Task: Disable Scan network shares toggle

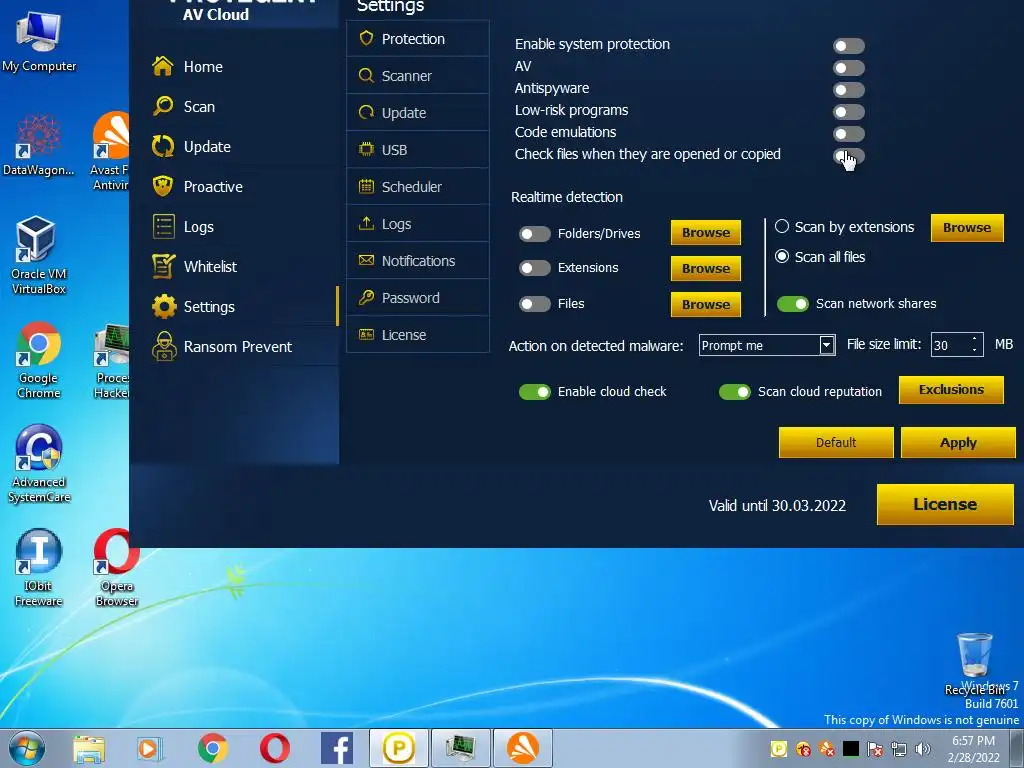Action: 792,304
